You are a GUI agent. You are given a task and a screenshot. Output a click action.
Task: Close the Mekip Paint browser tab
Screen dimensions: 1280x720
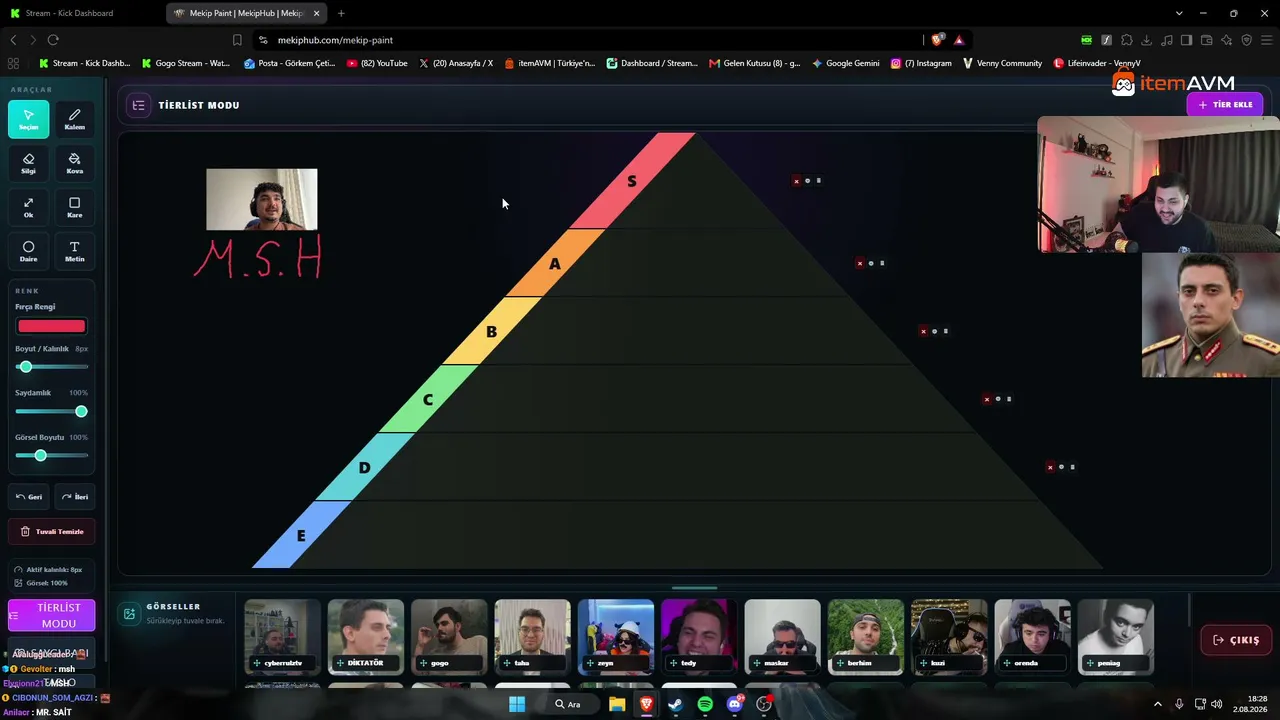coord(316,13)
